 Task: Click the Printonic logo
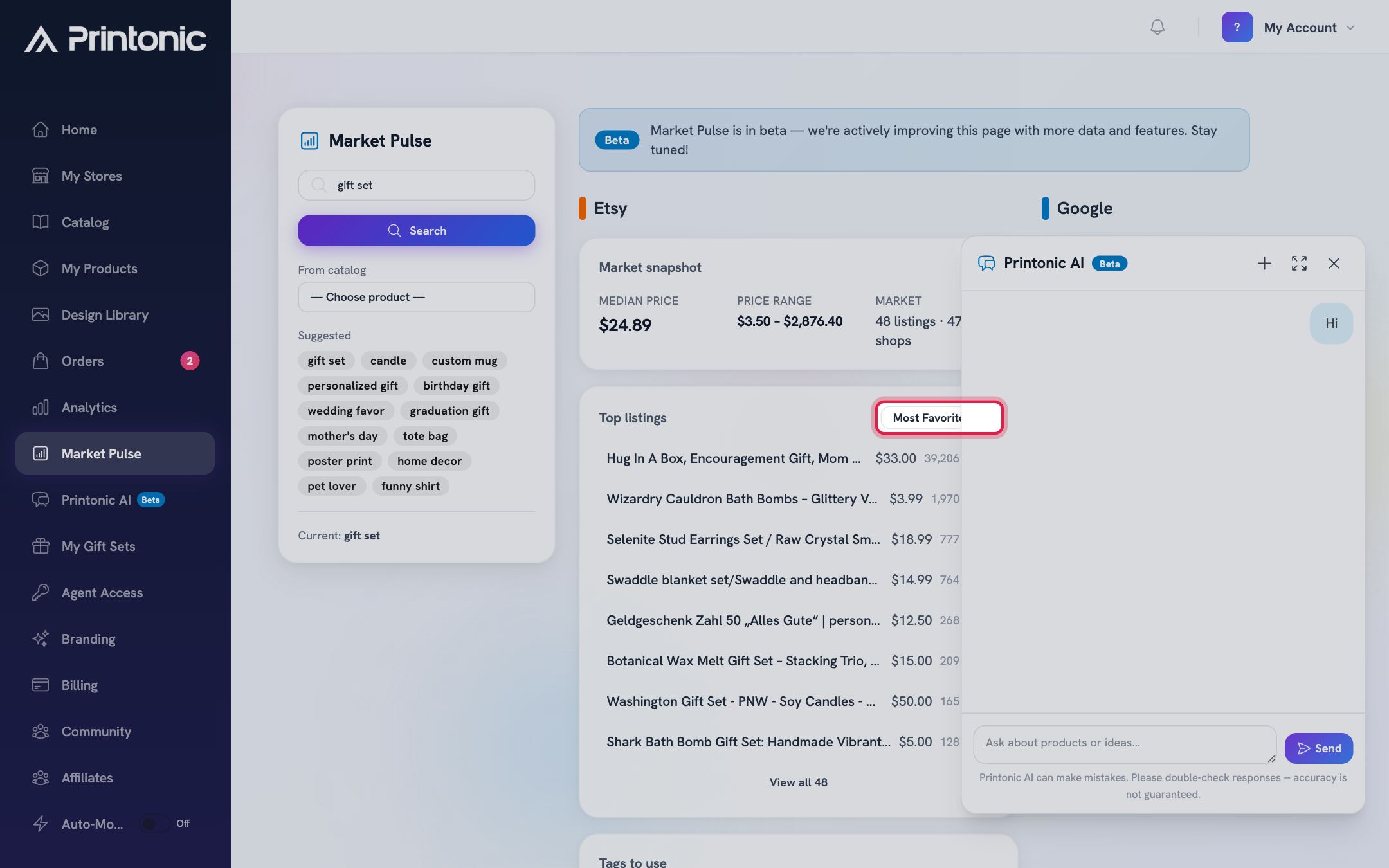point(116,39)
